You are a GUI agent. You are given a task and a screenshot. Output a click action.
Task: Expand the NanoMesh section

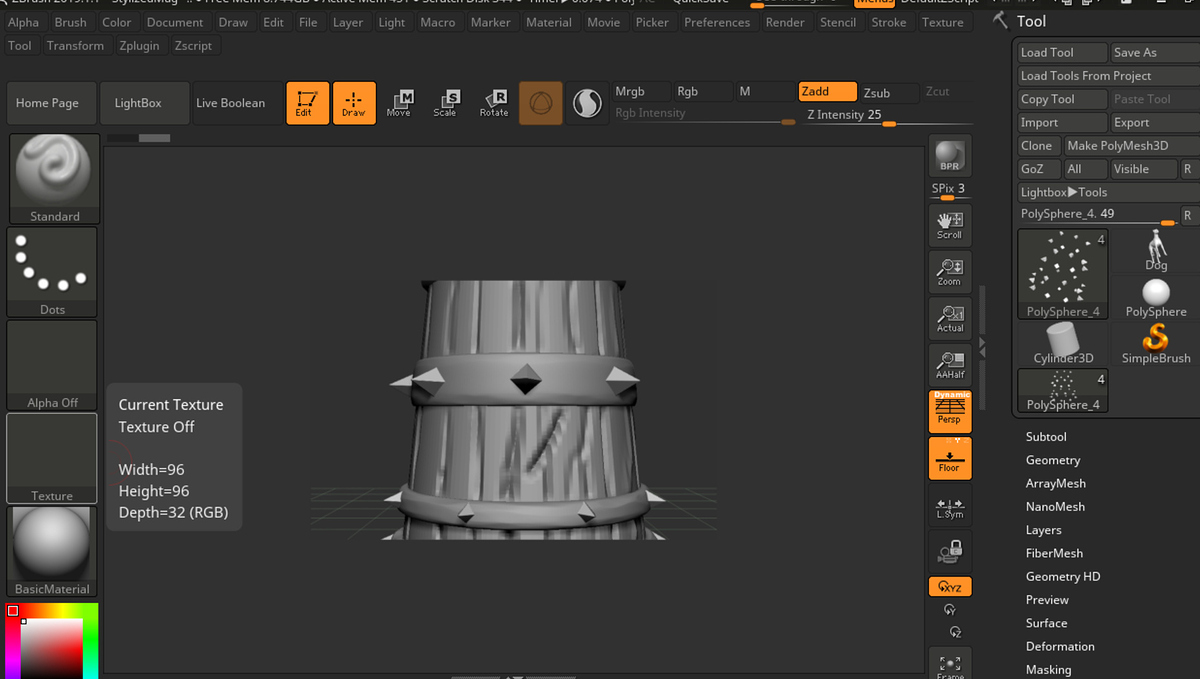[x=1055, y=507]
